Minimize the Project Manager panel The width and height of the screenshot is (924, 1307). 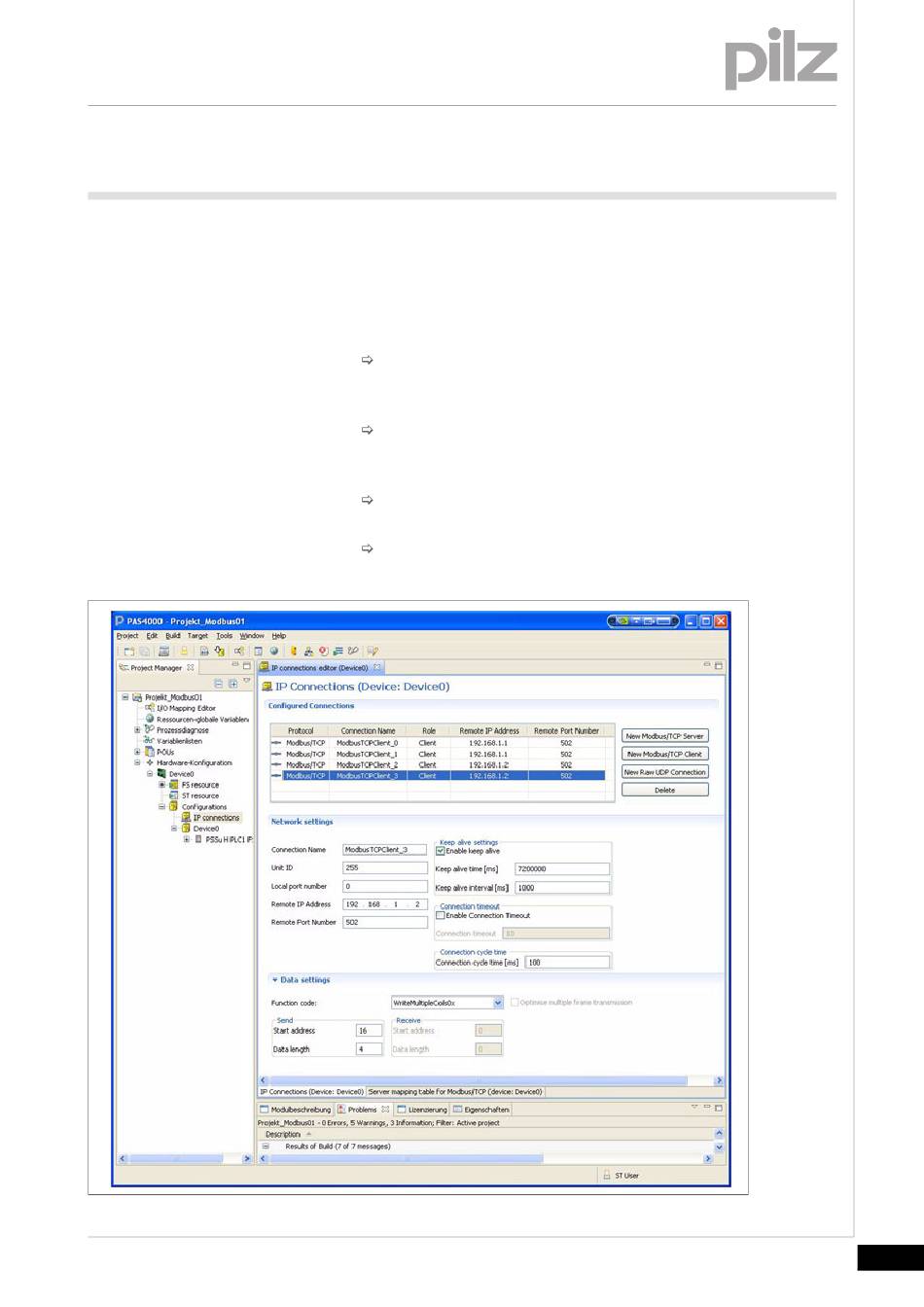pyautogui.click(x=234, y=666)
